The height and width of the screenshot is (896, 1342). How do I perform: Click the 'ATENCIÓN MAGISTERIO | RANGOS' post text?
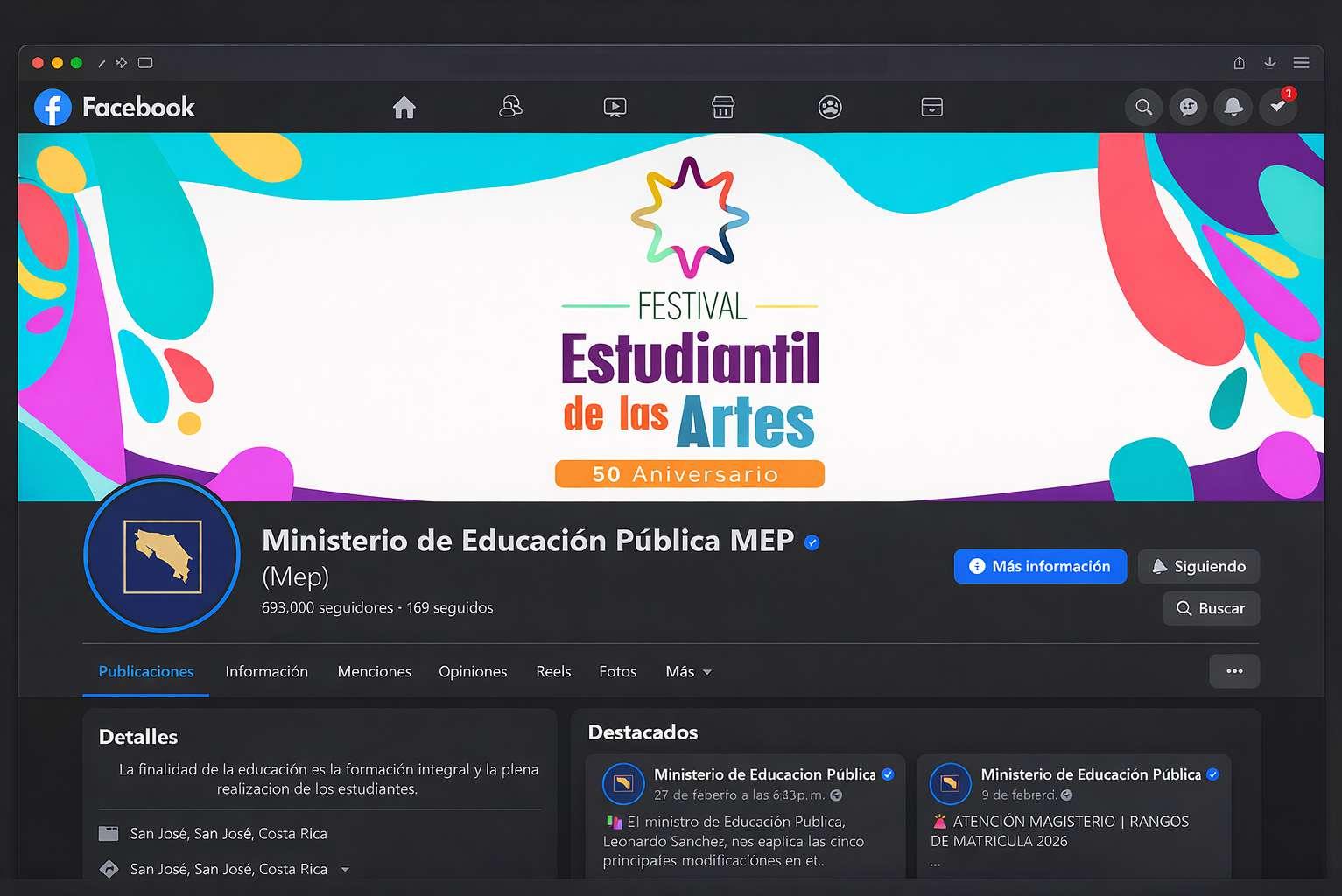click(x=1059, y=831)
